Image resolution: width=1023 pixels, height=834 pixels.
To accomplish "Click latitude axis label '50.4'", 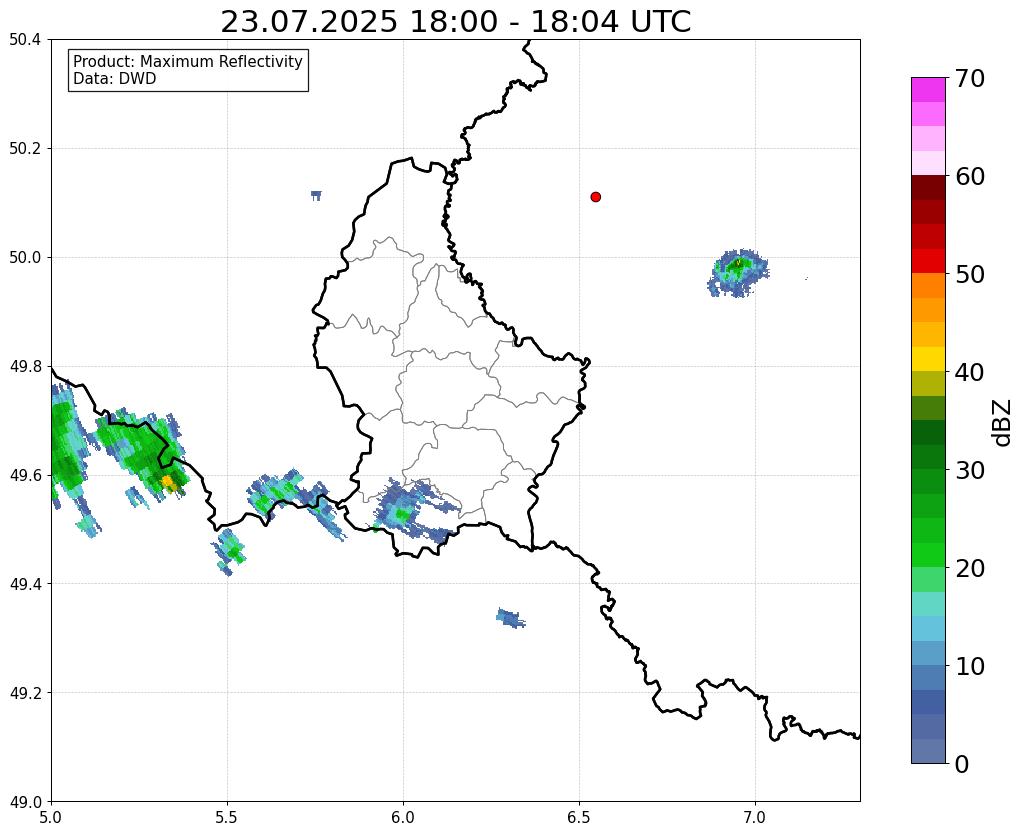I will pyautogui.click(x=25, y=40).
